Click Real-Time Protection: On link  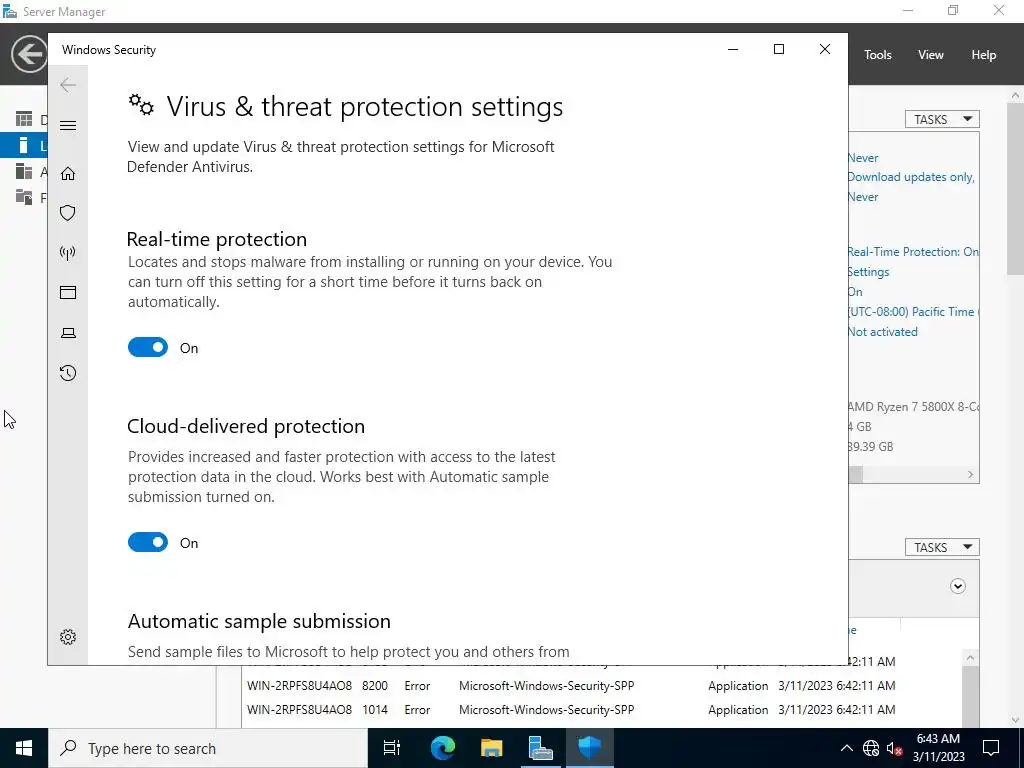click(x=914, y=252)
